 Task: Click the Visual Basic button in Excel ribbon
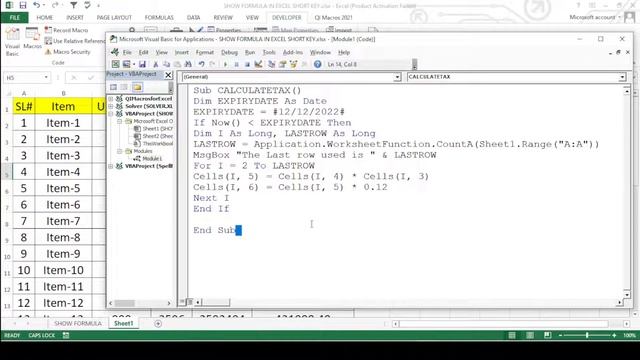click(x=12, y=42)
